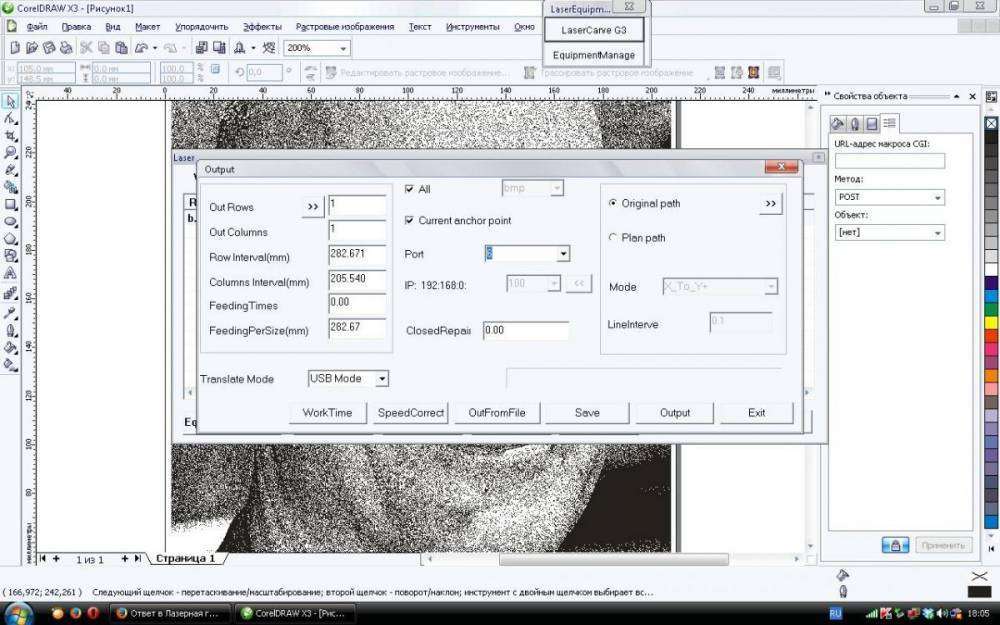Open the Port dropdown
The height and width of the screenshot is (625, 1000).
563,254
